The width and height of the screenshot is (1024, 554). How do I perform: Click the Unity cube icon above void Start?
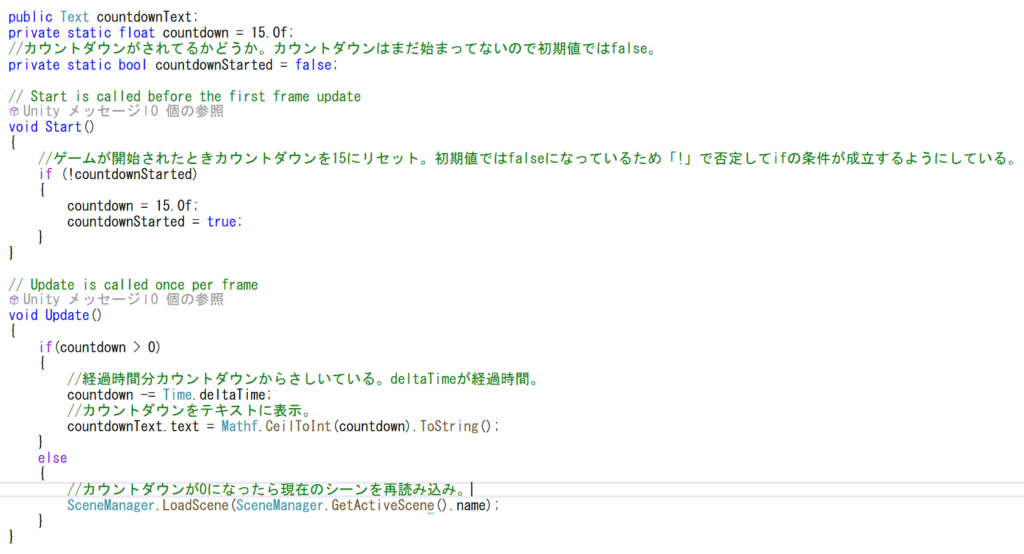click(14, 112)
